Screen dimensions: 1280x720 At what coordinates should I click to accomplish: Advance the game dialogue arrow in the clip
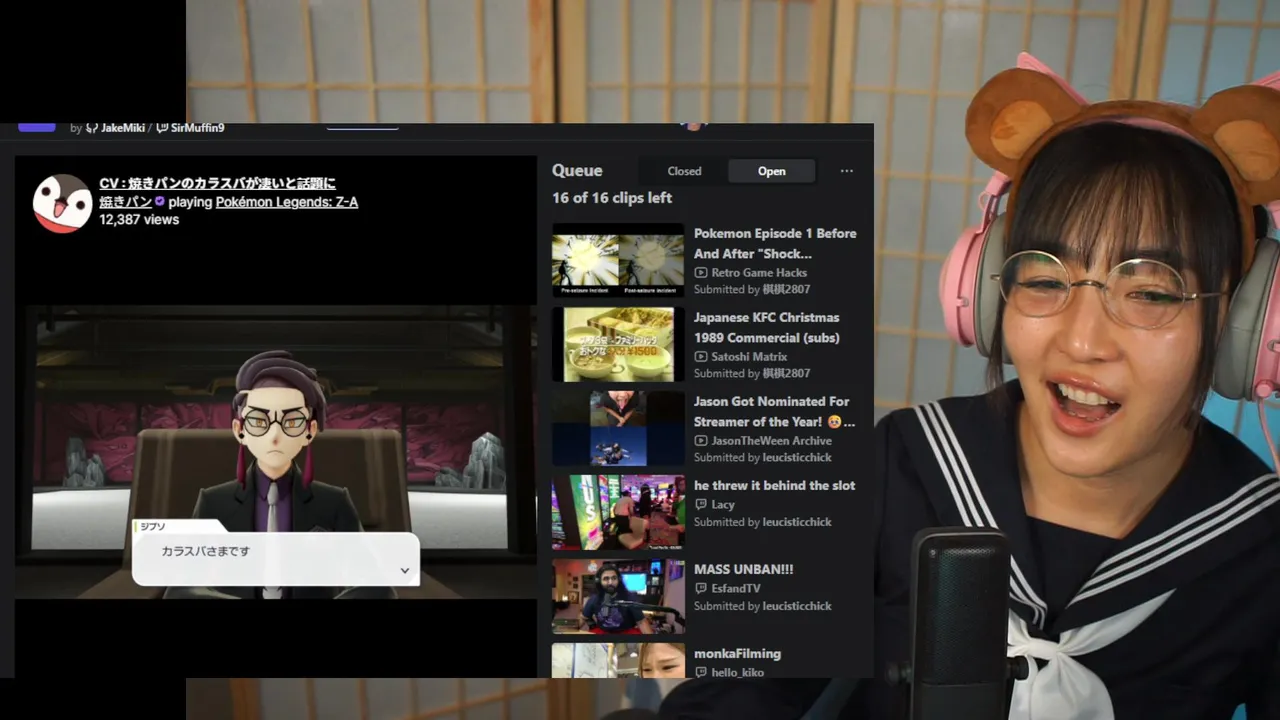(x=404, y=571)
